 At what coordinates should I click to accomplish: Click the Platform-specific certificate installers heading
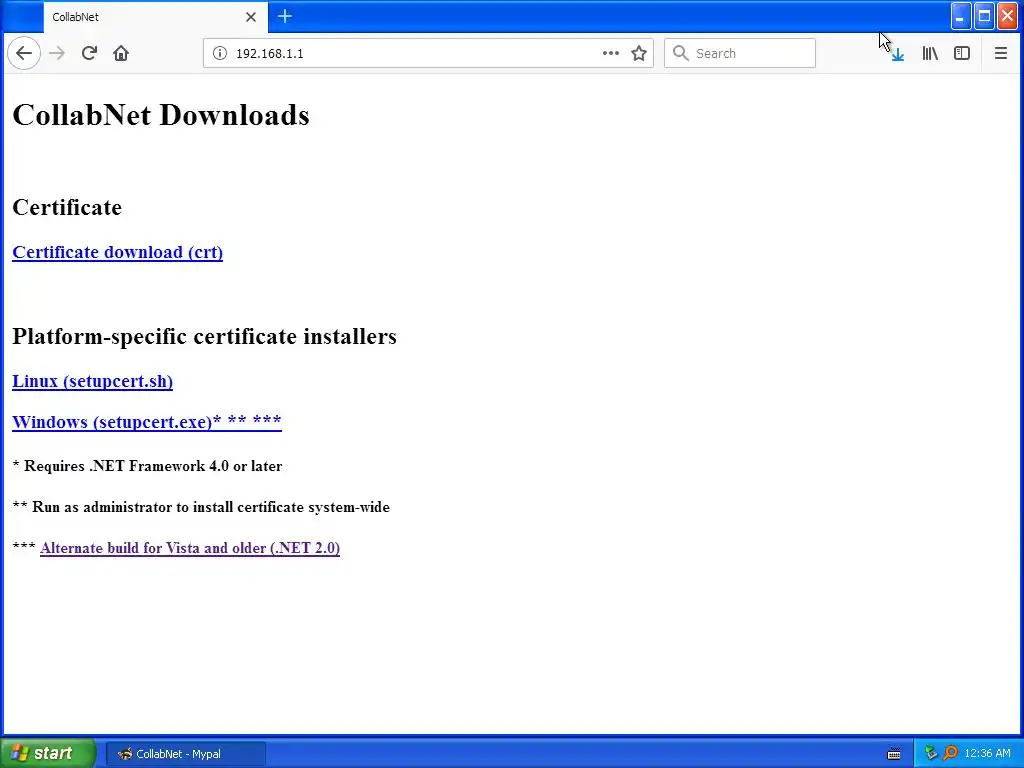pos(204,336)
